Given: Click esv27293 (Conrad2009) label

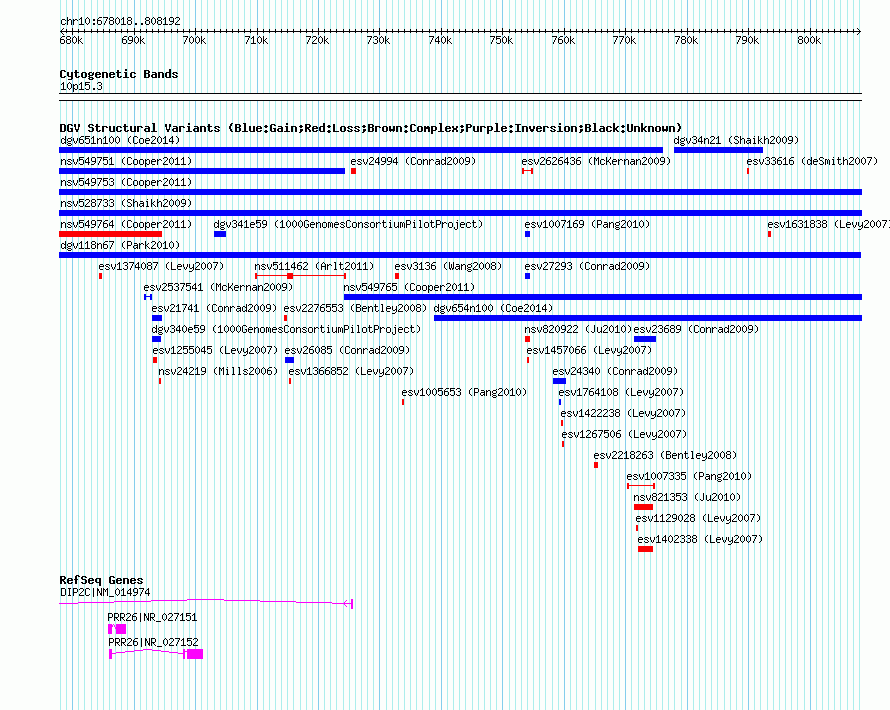Looking at the screenshot, I should point(587,266).
